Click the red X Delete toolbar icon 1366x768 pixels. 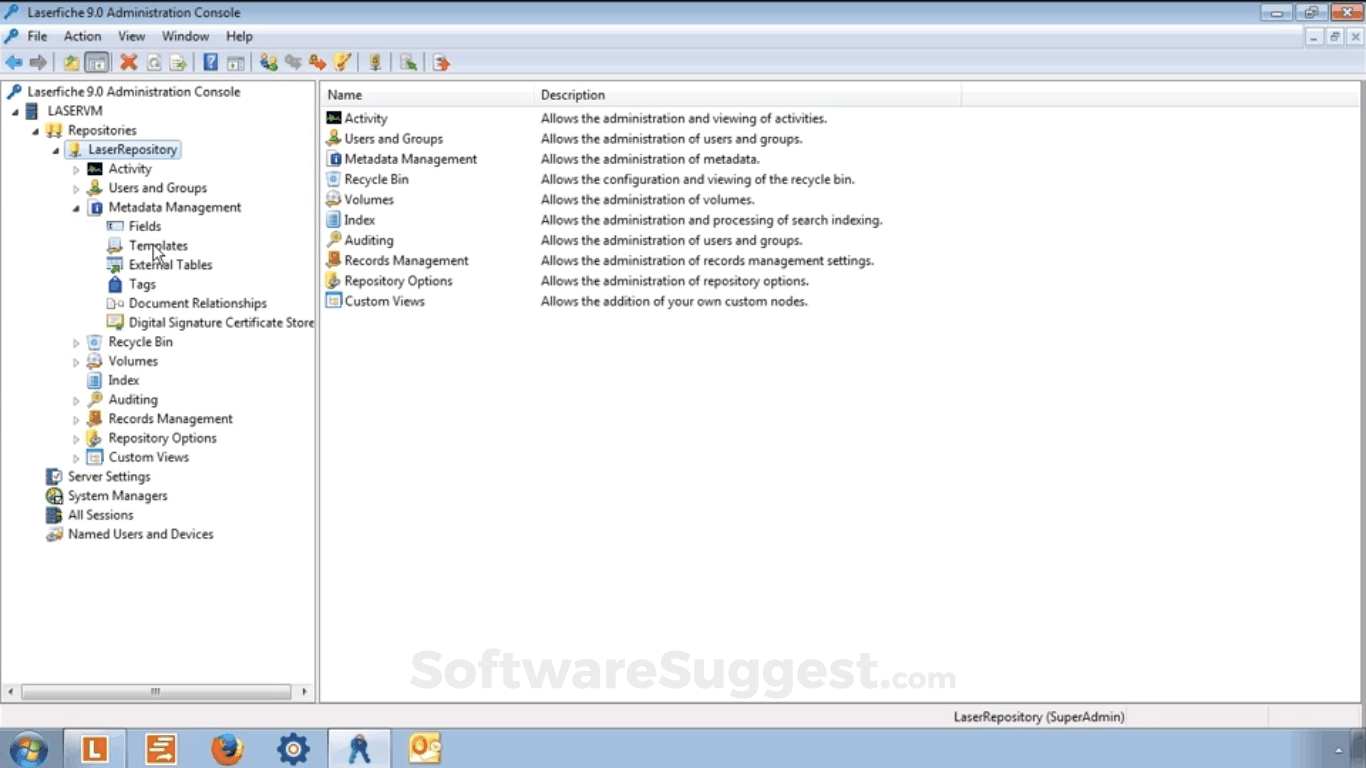tap(129, 63)
